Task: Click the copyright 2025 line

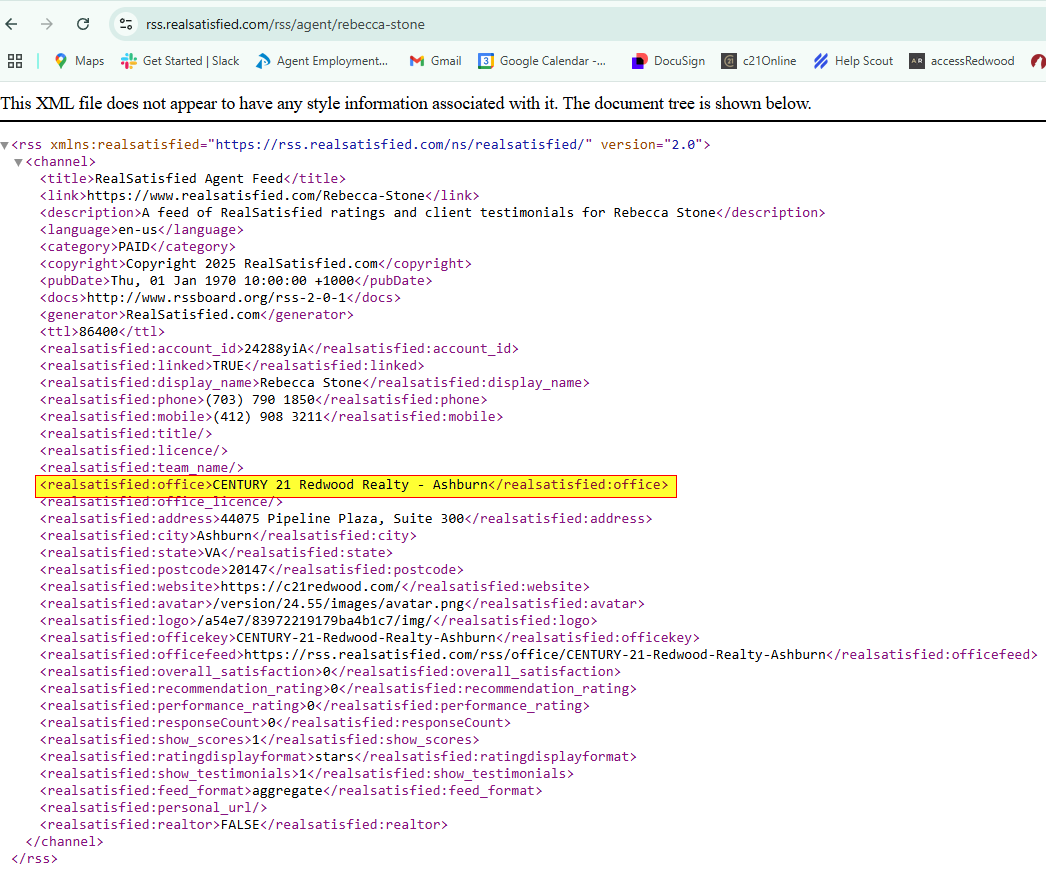Action: [x=255, y=264]
